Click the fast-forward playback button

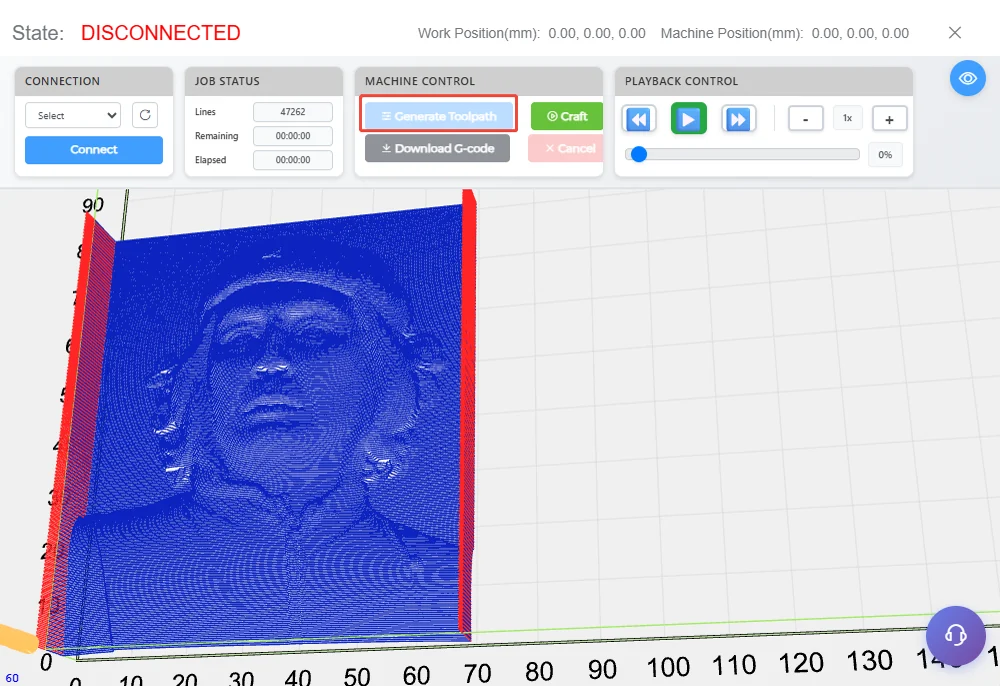point(739,119)
